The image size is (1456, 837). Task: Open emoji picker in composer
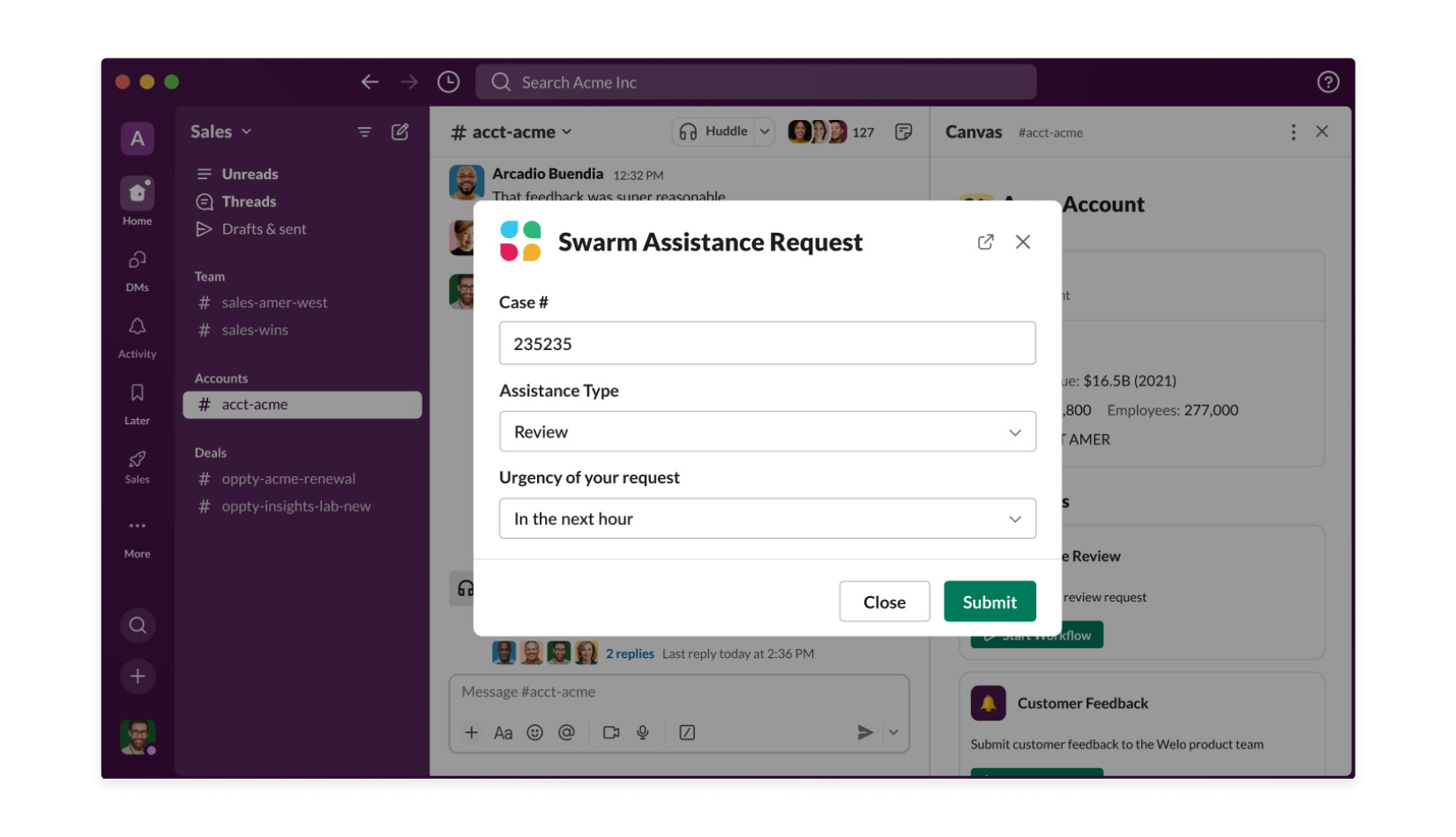[x=535, y=733]
